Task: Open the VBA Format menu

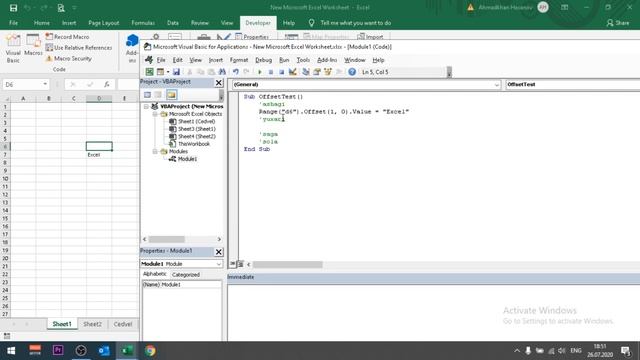Action: pos(239,60)
